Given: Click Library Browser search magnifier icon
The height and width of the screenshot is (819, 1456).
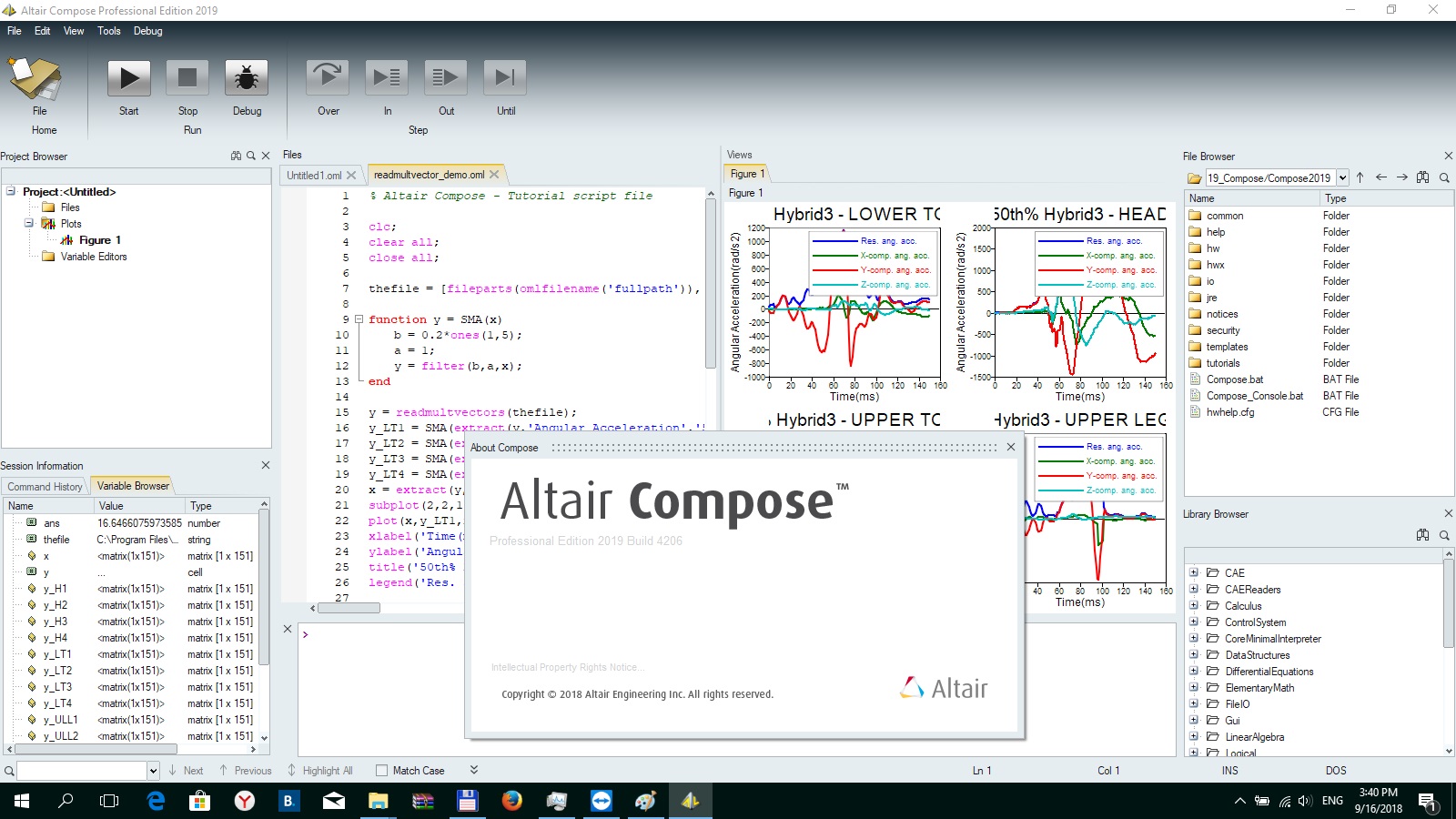Looking at the screenshot, I should coord(1444,535).
